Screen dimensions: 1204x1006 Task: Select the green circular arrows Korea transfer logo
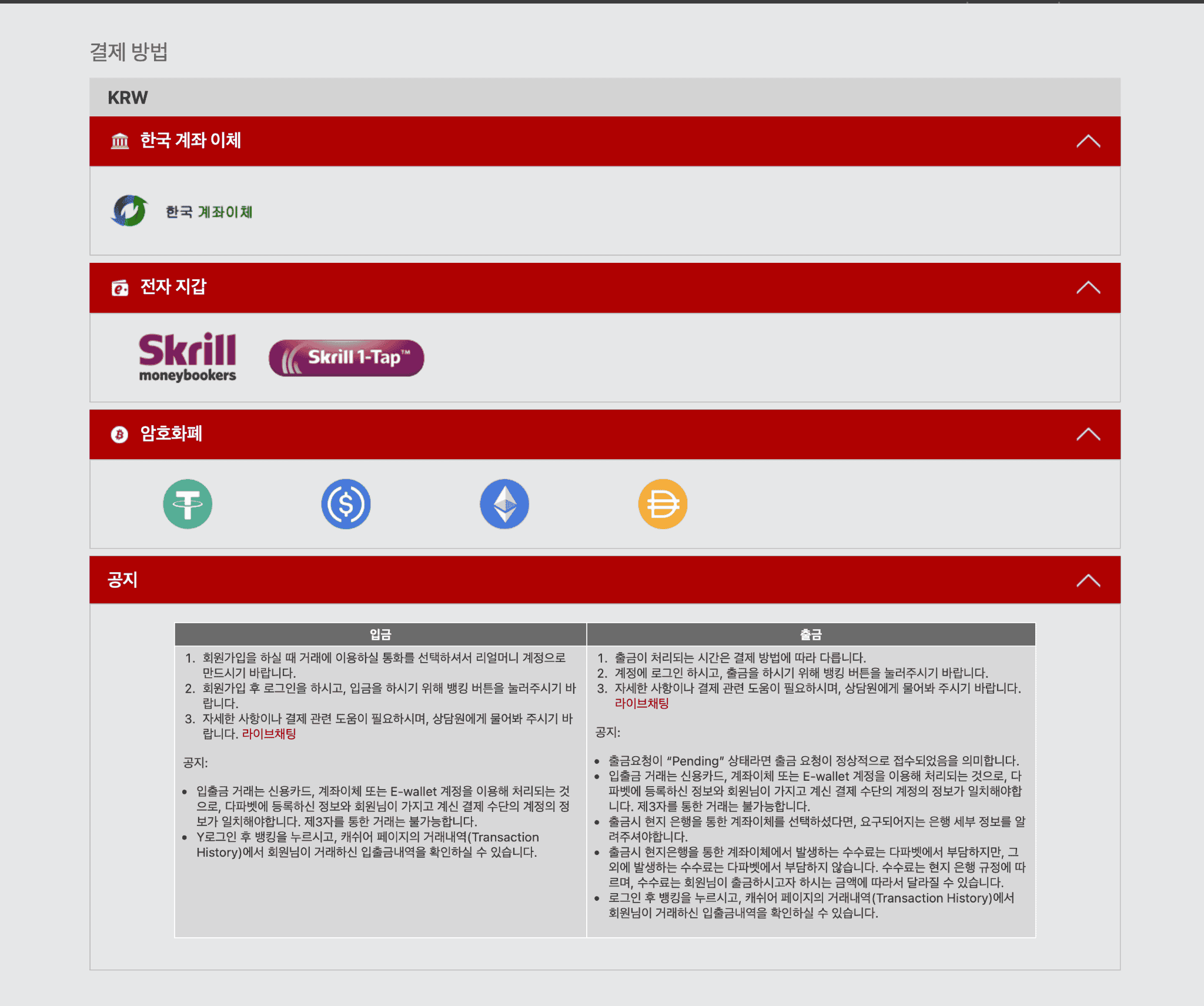pyautogui.click(x=129, y=210)
